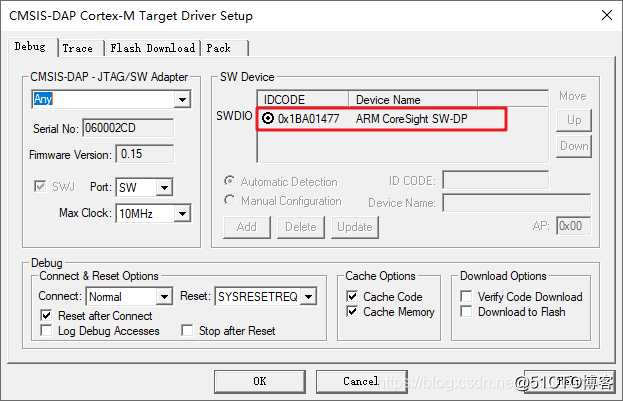The width and height of the screenshot is (623, 401).
Task: Enable Stop after Reset checkbox
Action: click(x=187, y=330)
